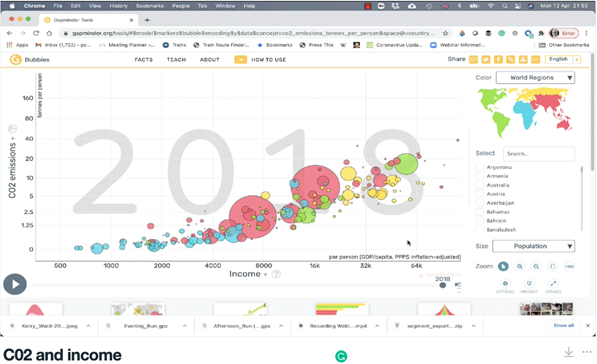Click the CO2 emissions axis help icon
This screenshot has width=597, height=364.
click(12, 129)
